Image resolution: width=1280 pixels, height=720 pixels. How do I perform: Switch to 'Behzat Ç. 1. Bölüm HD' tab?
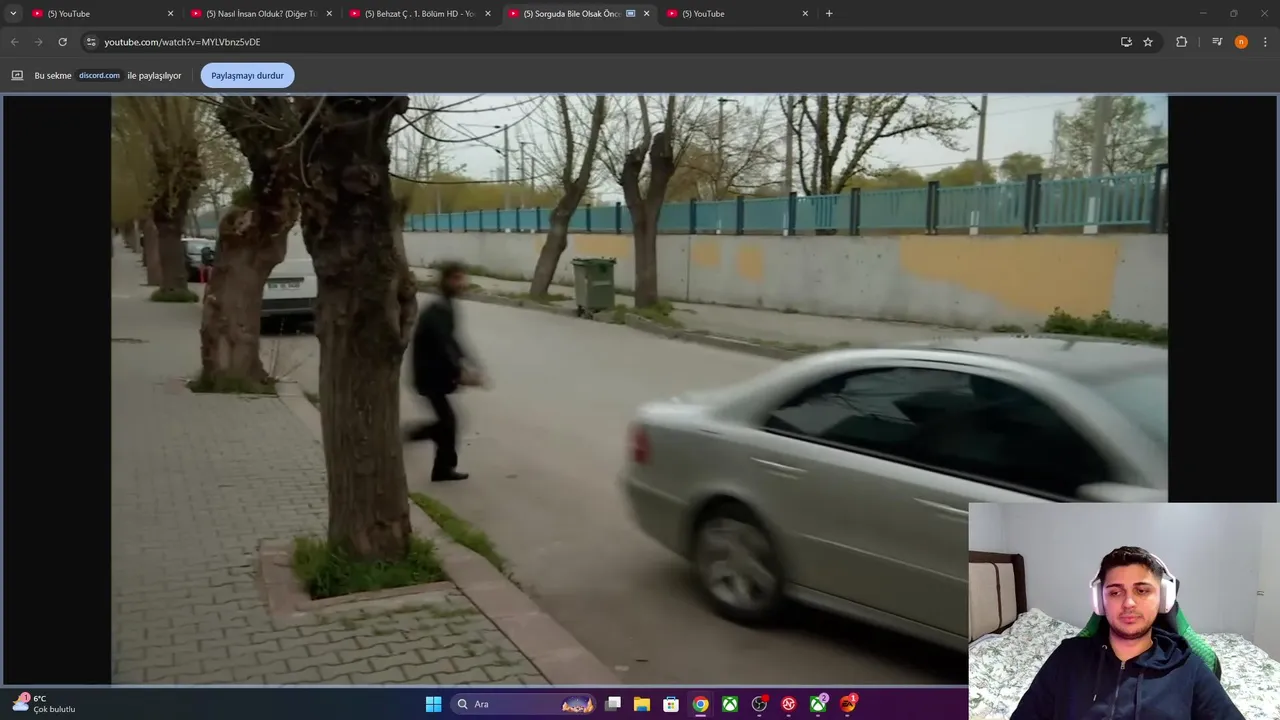pos(419,13)
